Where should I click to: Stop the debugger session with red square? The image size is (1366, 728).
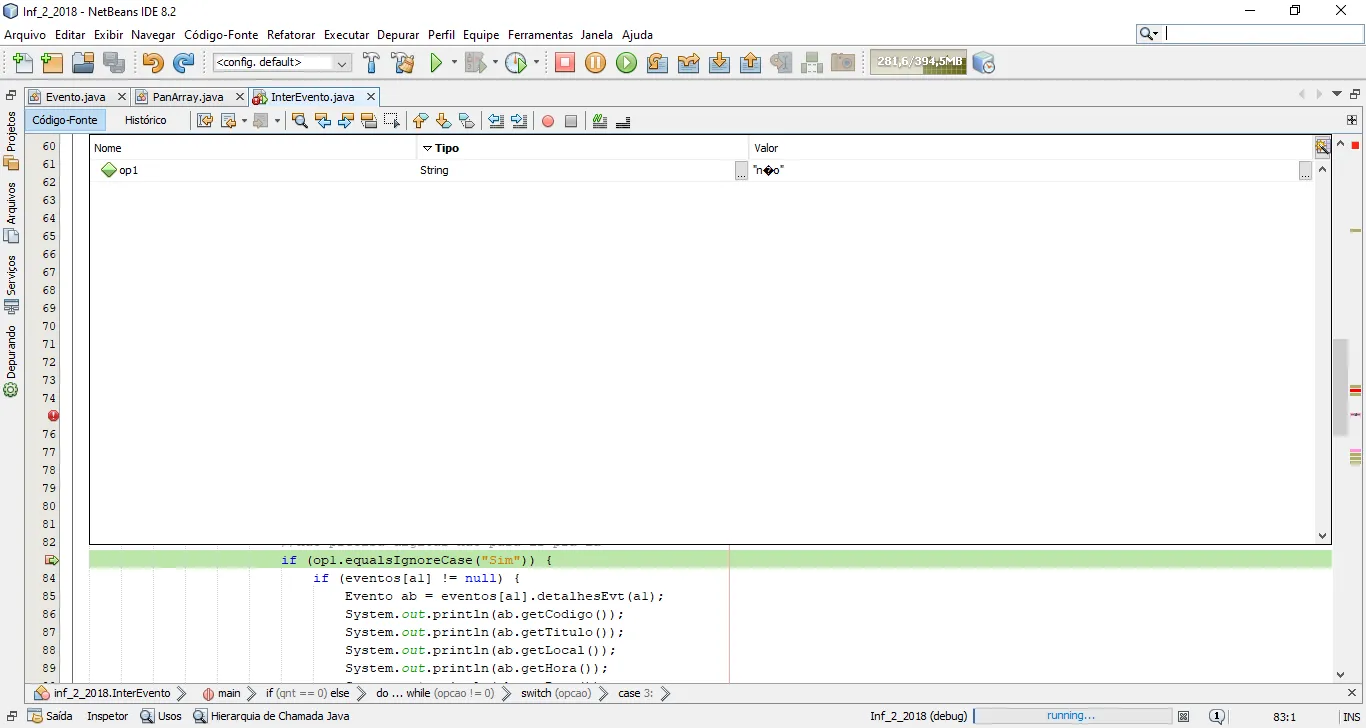click(565, 63)
